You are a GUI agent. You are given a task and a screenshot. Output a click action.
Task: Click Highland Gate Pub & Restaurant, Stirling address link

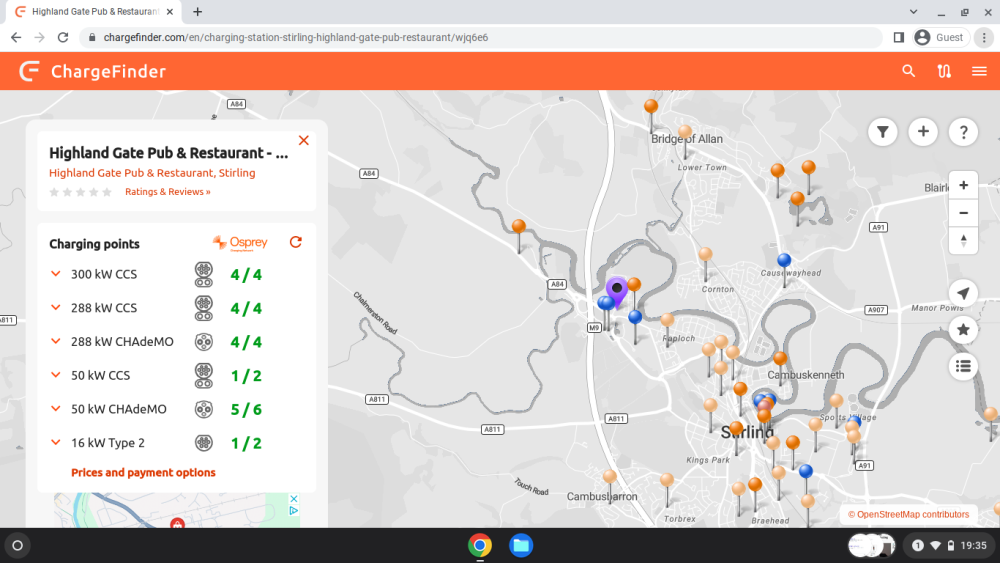(x=152, y=173)
